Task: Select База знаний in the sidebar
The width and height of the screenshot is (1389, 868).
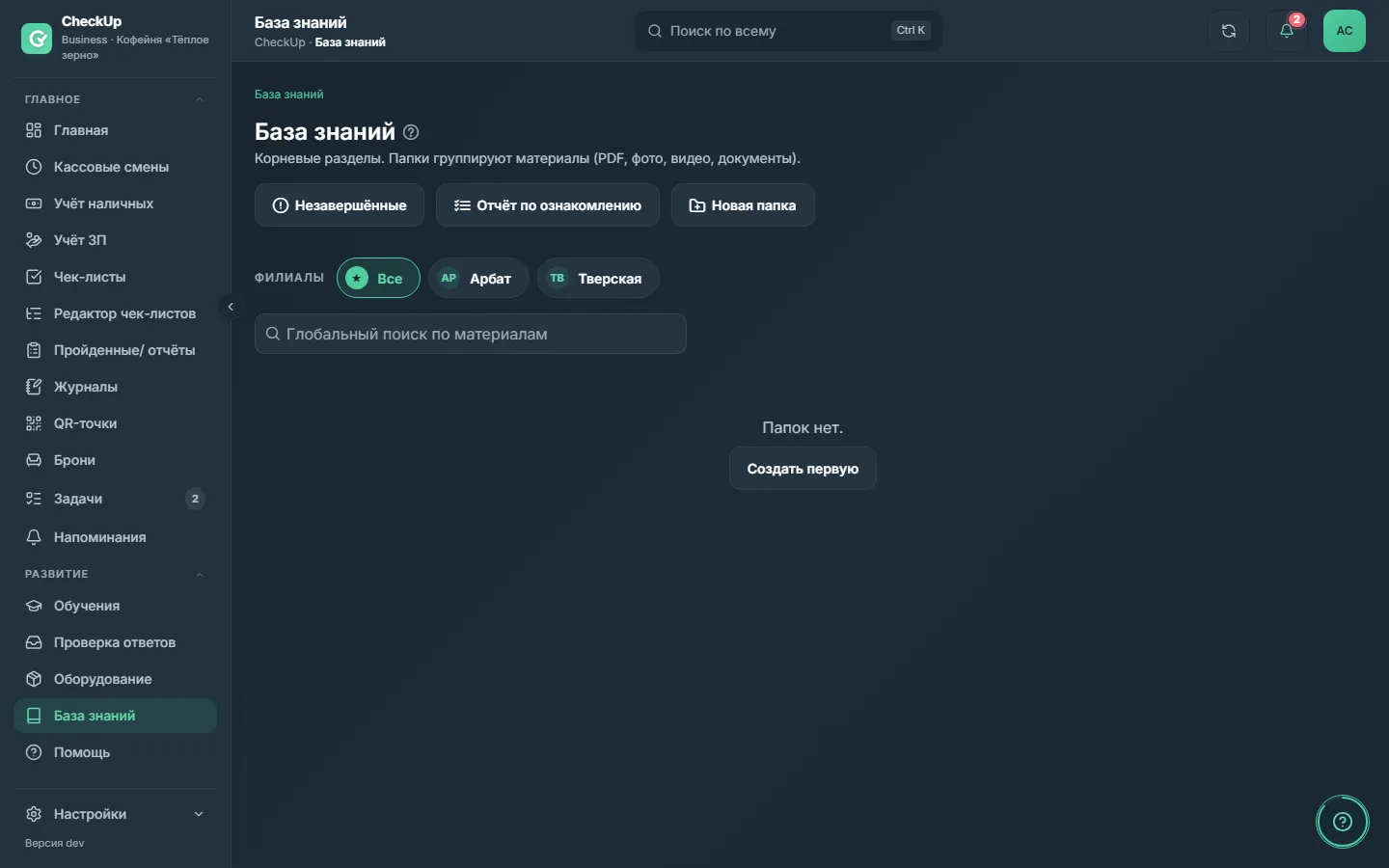Action: pos(115,716)
